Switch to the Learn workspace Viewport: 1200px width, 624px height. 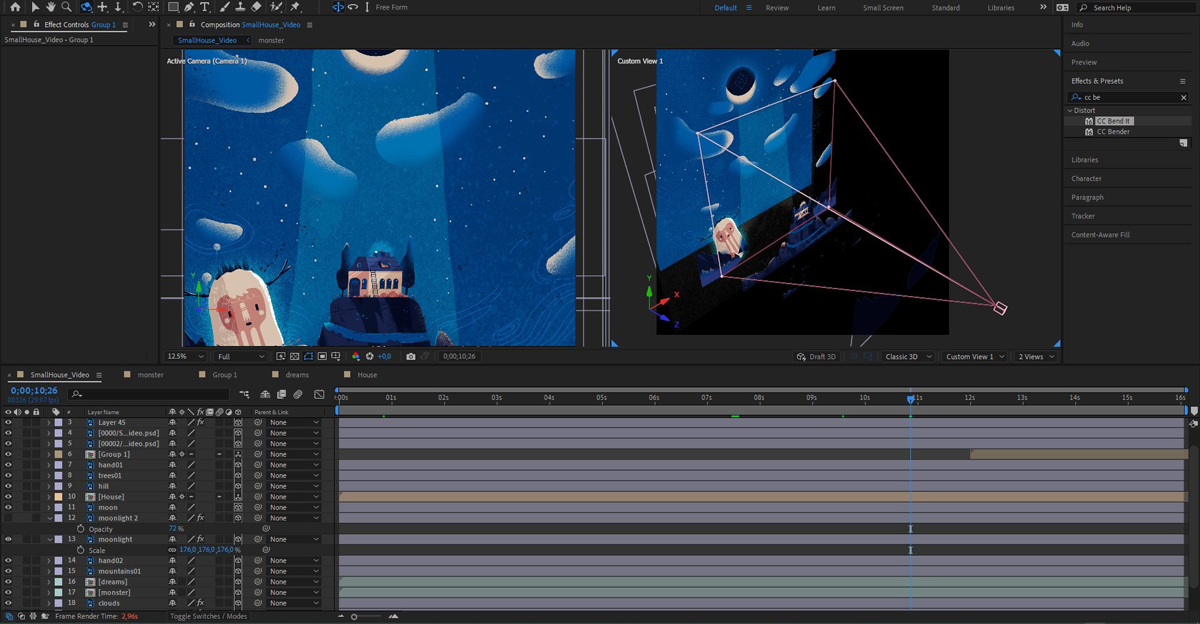pyautogui.click(x=826, y=8)
